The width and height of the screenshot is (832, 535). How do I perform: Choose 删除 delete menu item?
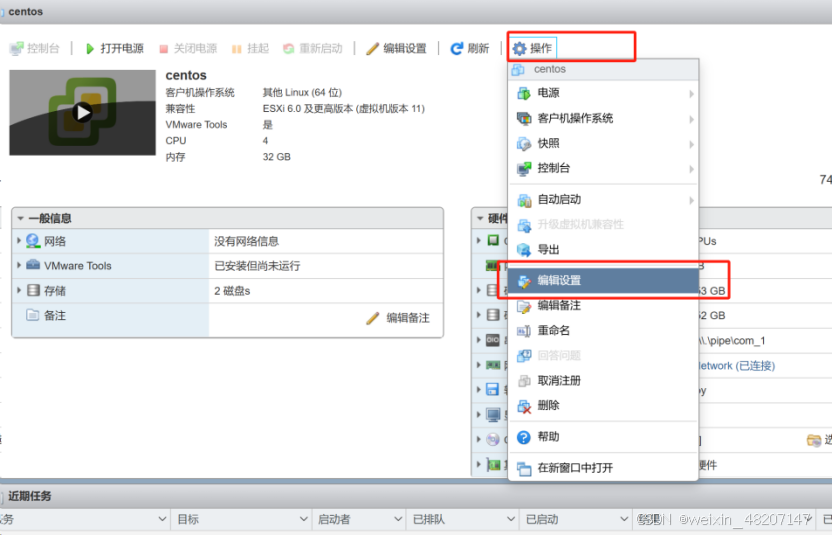pos(603,405)
